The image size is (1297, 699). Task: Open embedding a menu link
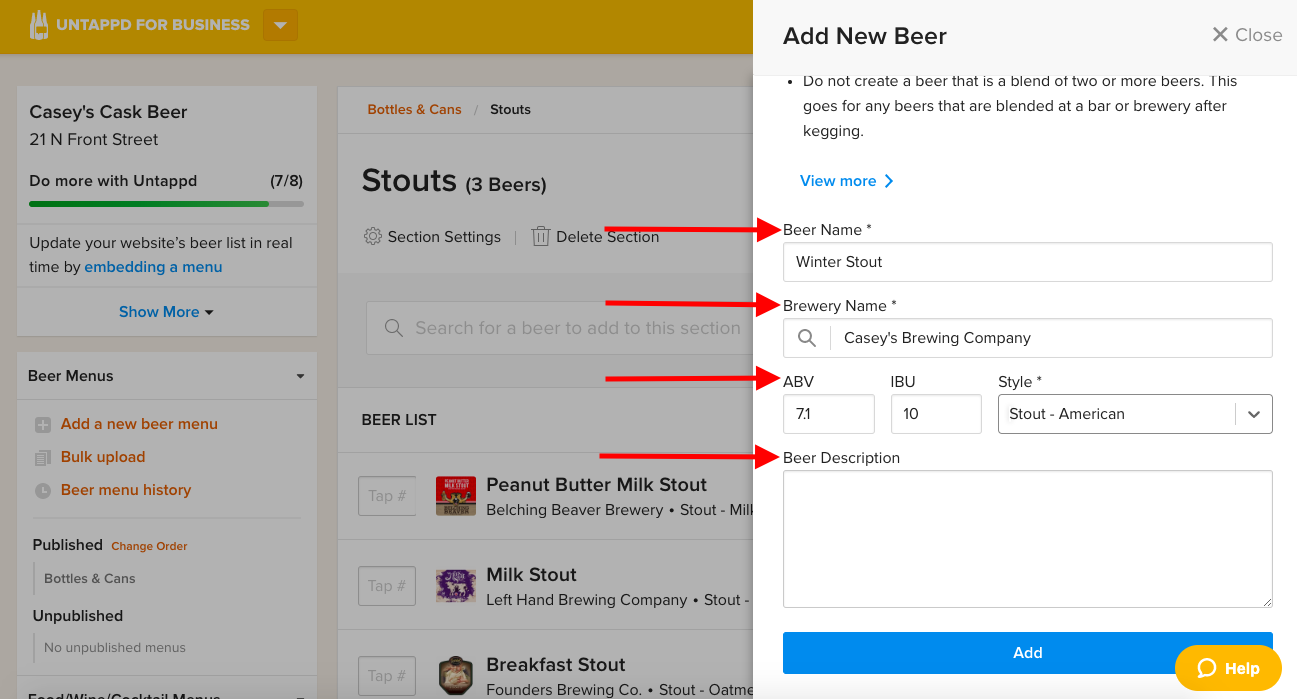[x=153, y=267]
